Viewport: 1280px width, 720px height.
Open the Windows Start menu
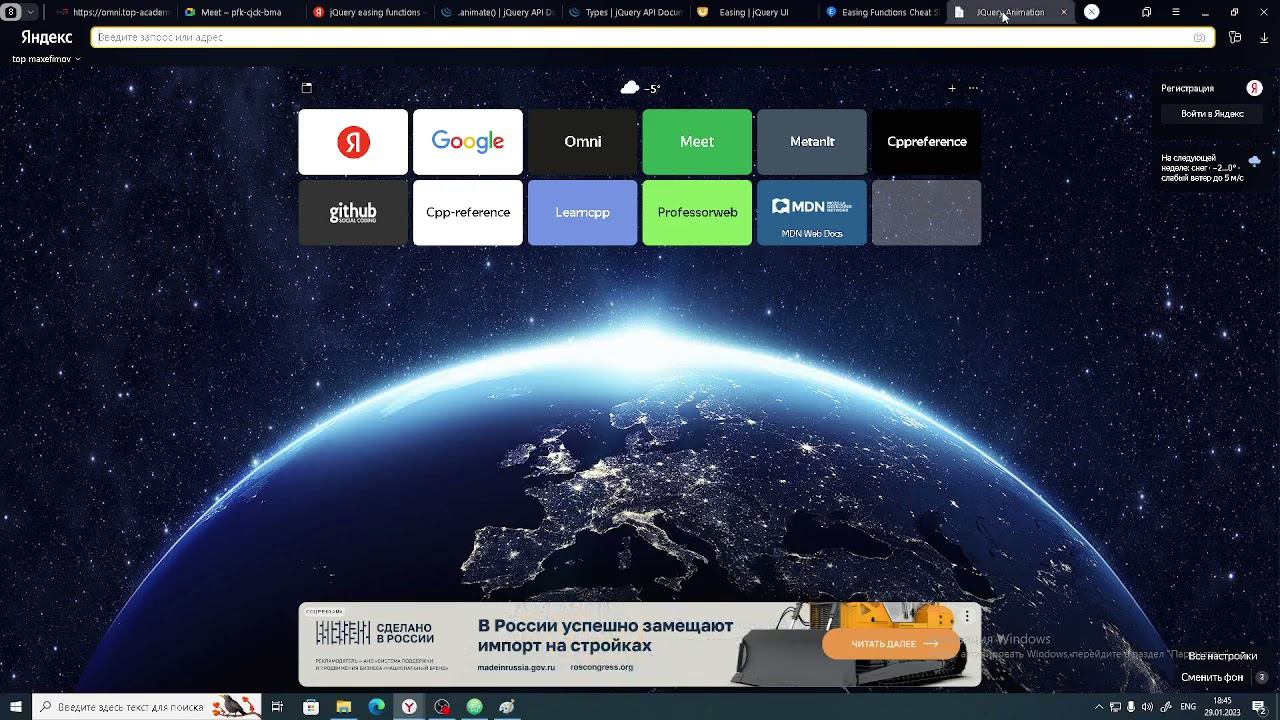[x=16, y=707]
